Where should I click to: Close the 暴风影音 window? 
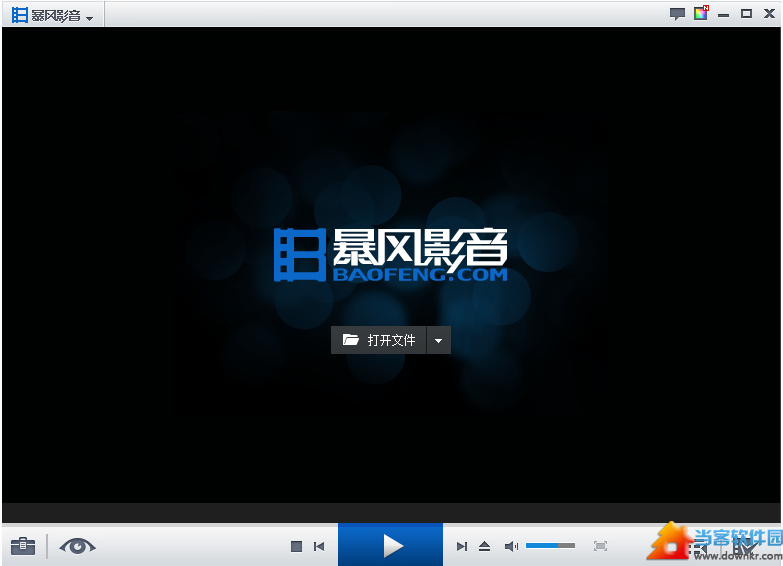770,13
